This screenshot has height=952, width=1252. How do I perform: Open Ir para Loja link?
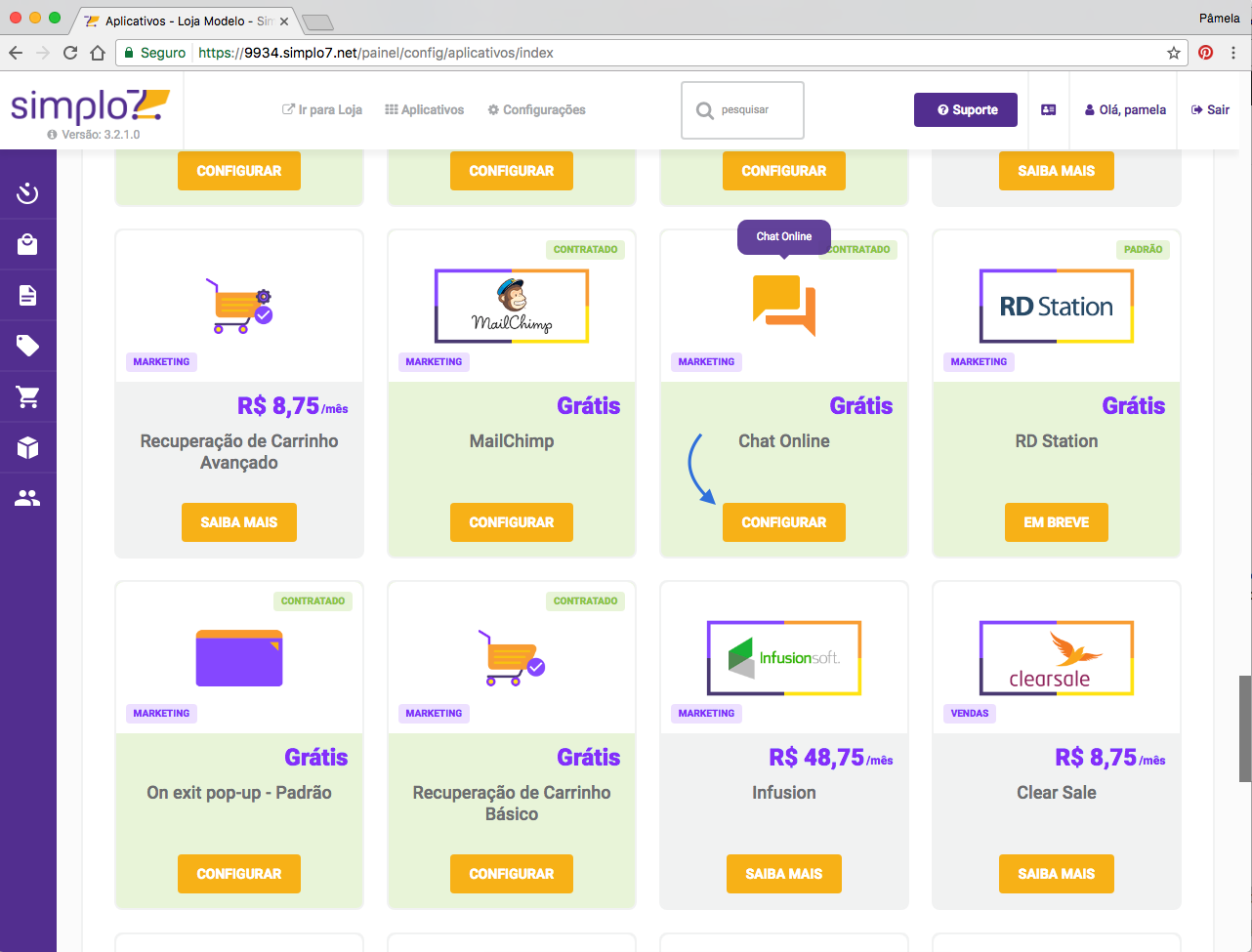click(322, 109)
